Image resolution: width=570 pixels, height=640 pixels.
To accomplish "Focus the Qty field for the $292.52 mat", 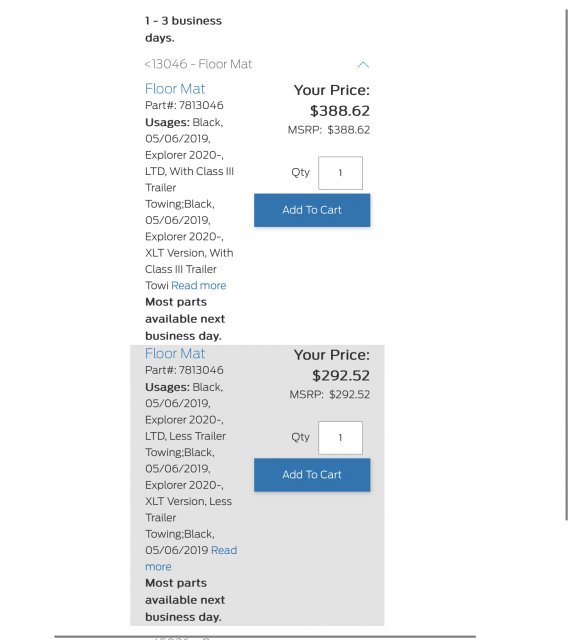I will pos(340,438).
